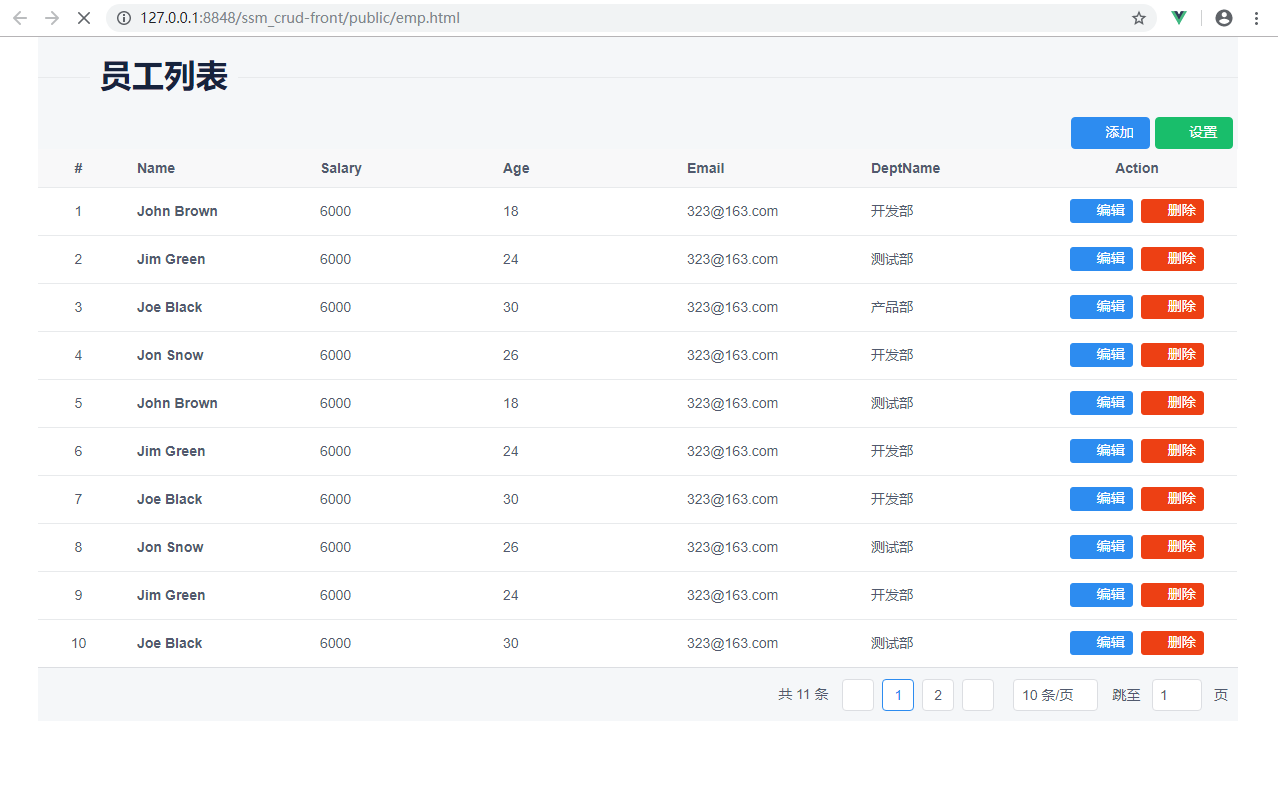Click the row number 9 cell
This screenshot has width=1278, height=808.
click(79, 595)
